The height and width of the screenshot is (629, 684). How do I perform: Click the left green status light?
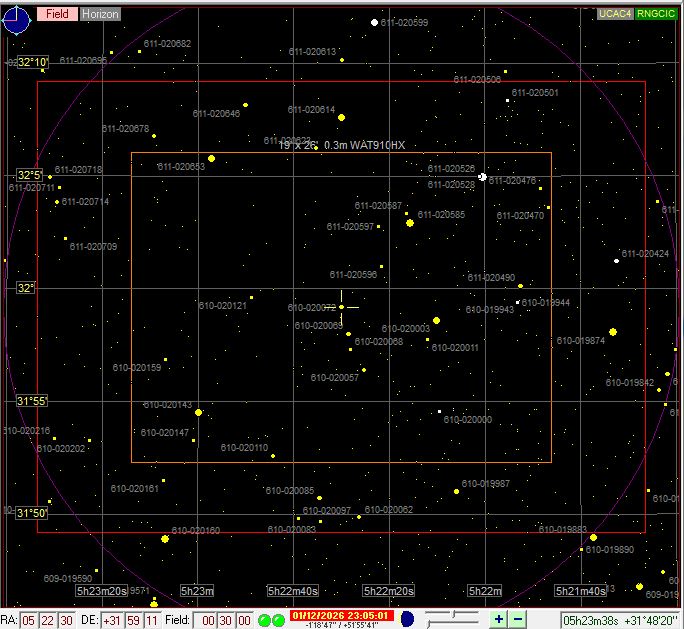pyautogui.click(x=265, y=620)
